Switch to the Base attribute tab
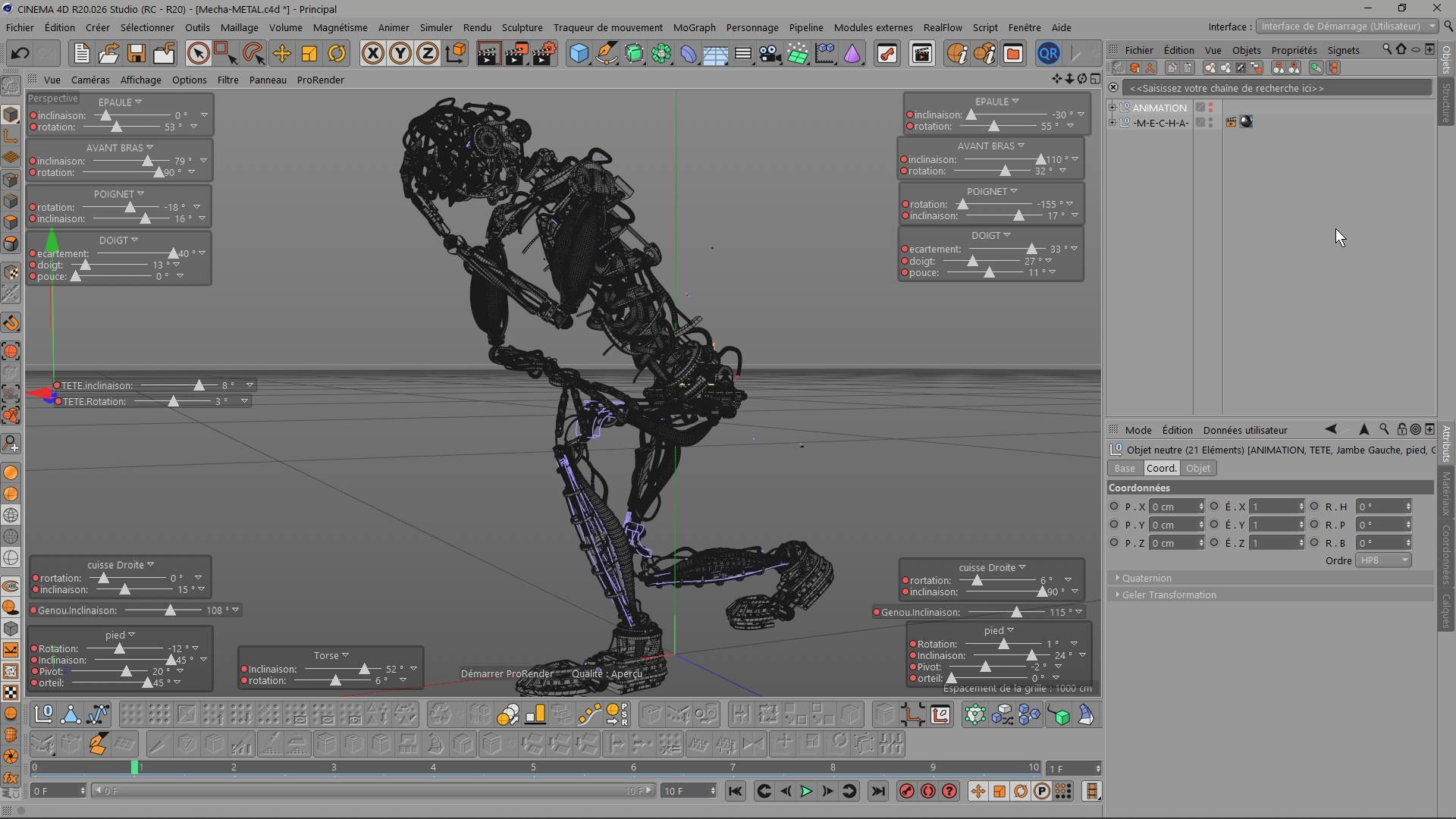Screen dimensions: 1456x819 [1125, 469]
